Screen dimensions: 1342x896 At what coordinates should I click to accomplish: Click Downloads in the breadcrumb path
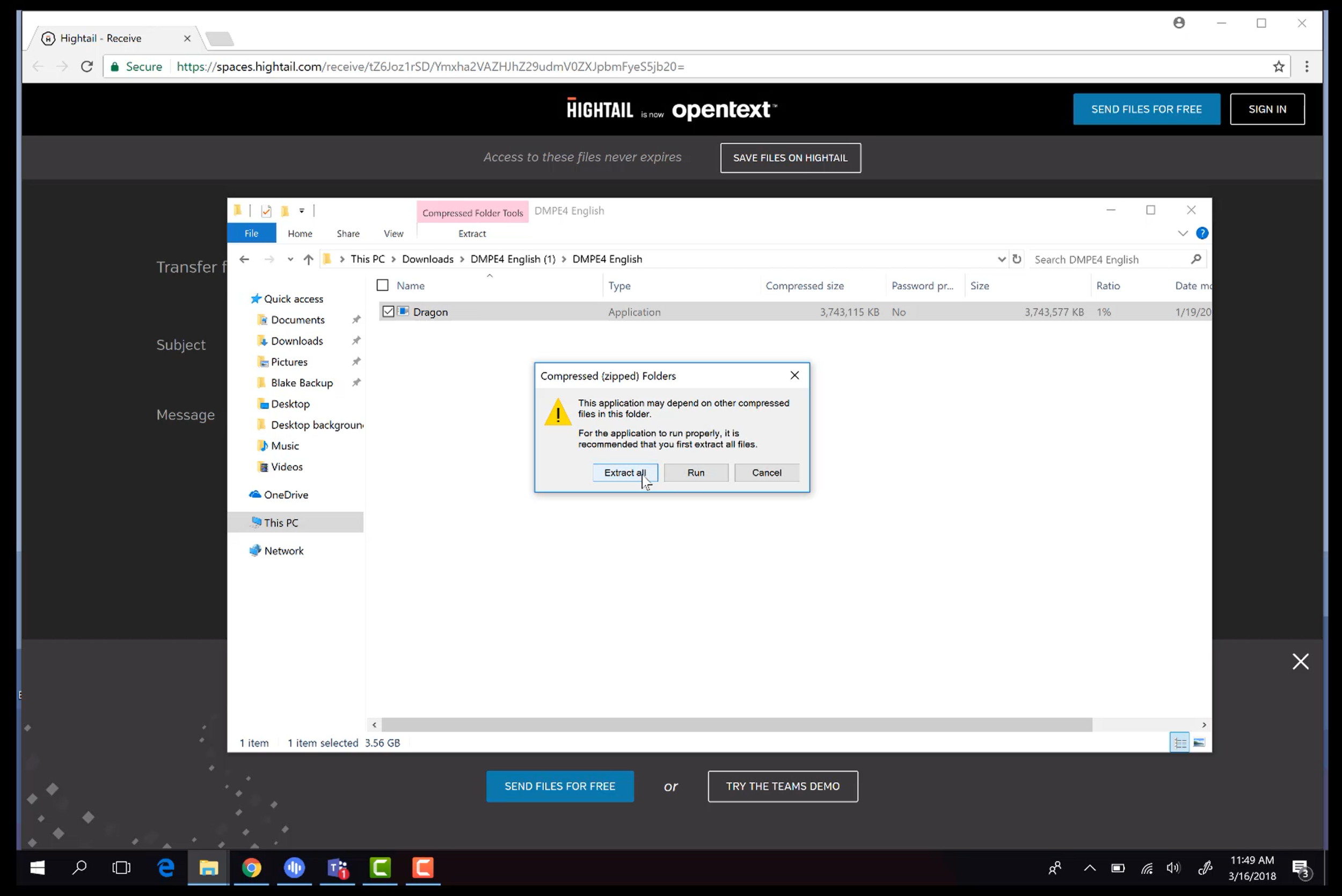[427, 259]
